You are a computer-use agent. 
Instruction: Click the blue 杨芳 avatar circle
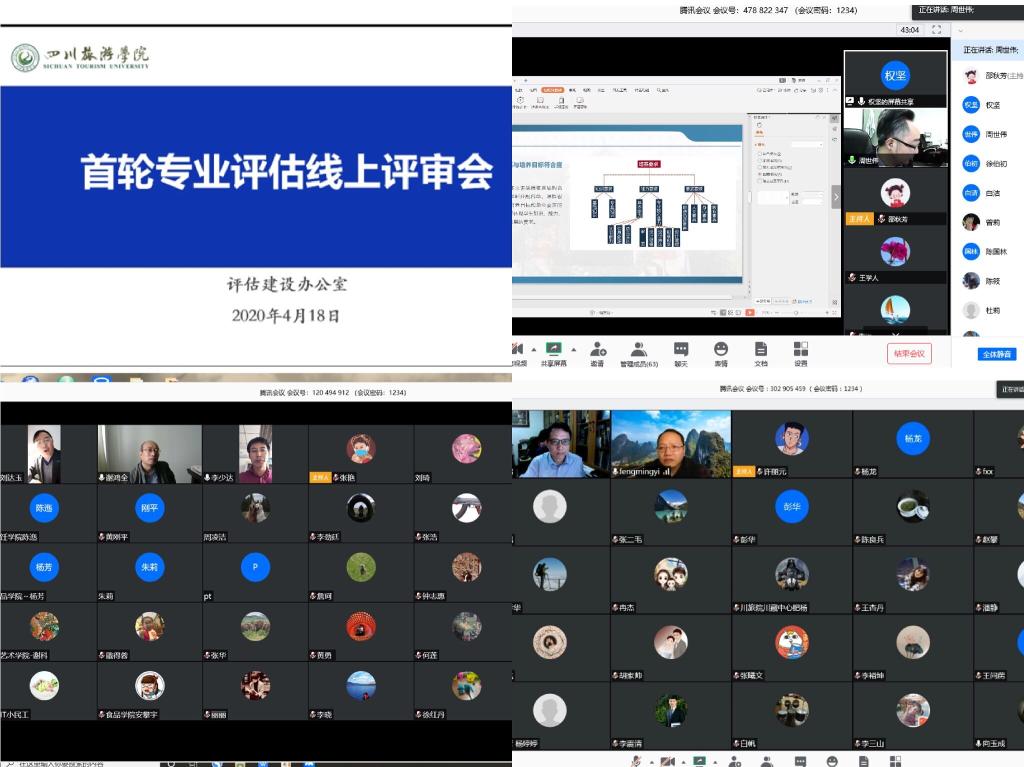pyautogui.click(x=44, y=567)
